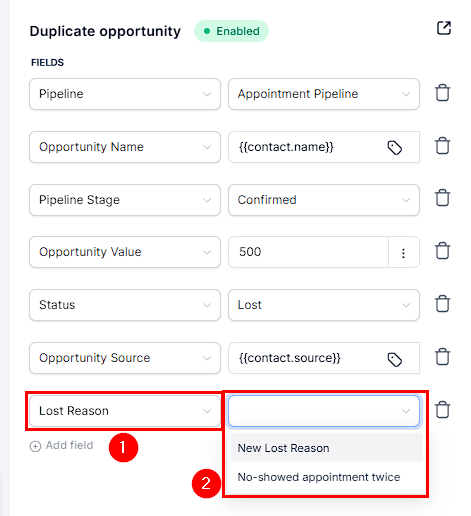Remove the Status field row
471x516 pixels.
coord(443,304)
